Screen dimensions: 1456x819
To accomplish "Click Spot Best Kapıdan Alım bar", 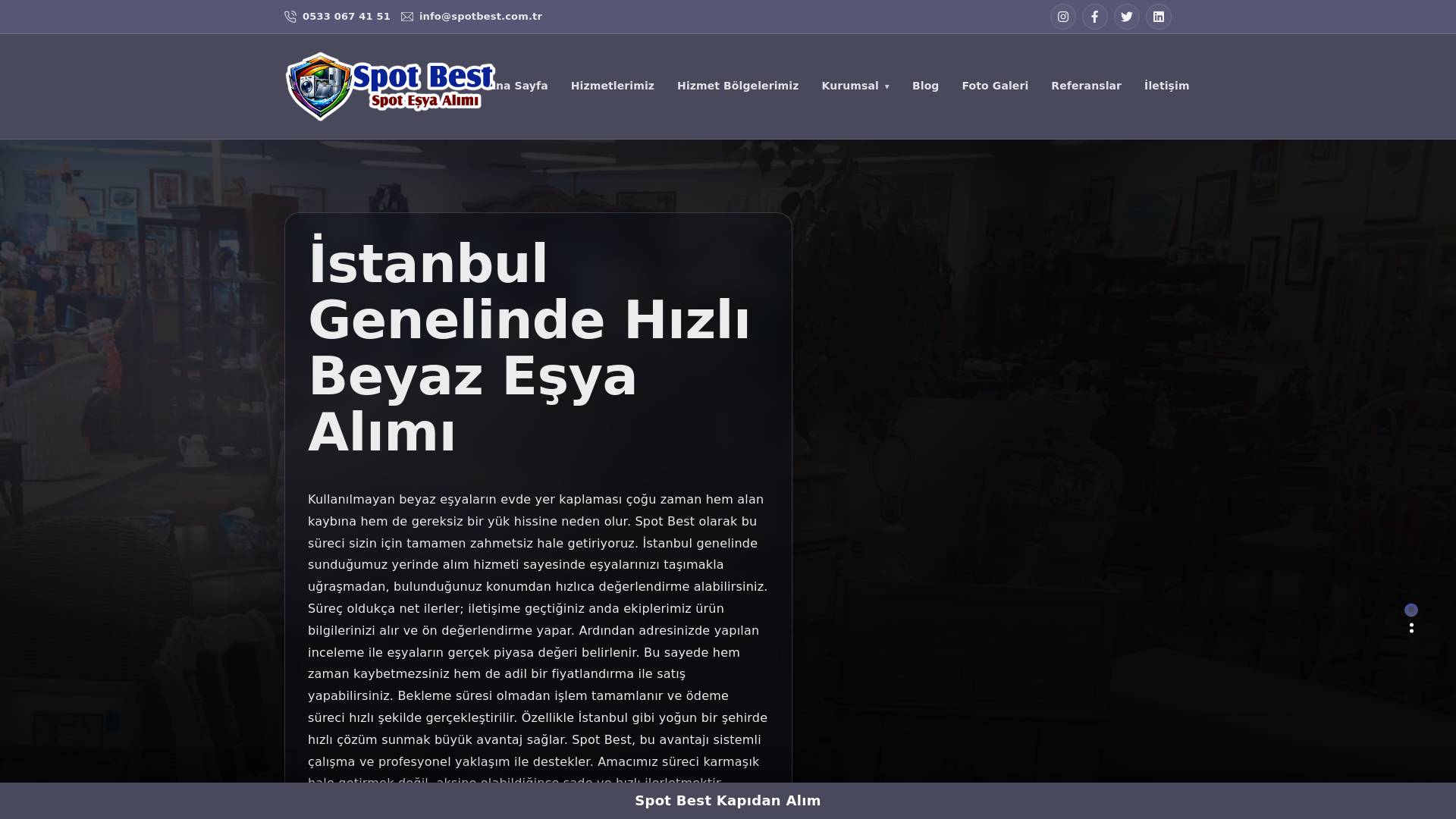I will (728, 801).
